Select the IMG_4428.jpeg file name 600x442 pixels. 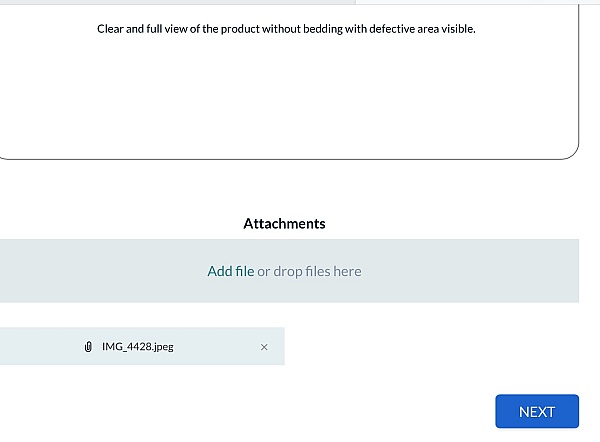point(138,347)
